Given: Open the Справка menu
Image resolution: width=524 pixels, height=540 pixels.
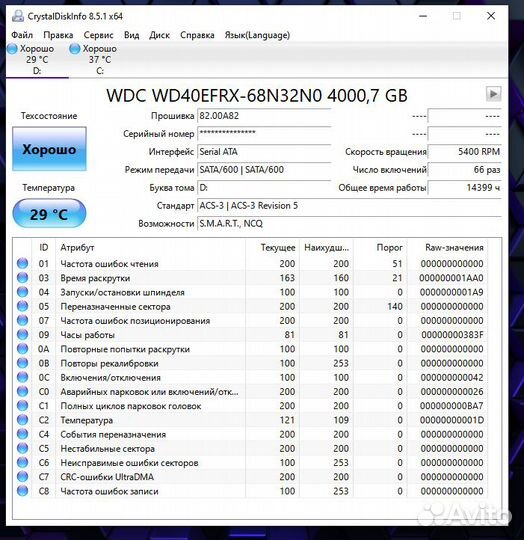Looking at the screenshot, I should coord(197,35).
